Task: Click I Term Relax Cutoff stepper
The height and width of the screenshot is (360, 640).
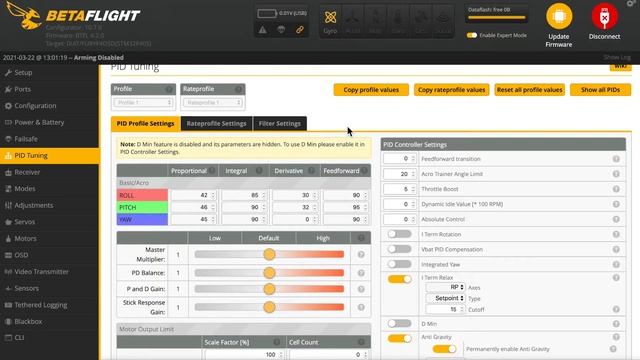Action: coord(462,310)
